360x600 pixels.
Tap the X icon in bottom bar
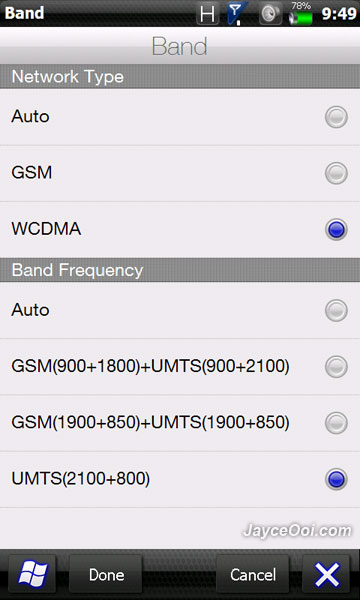[327, 574]
